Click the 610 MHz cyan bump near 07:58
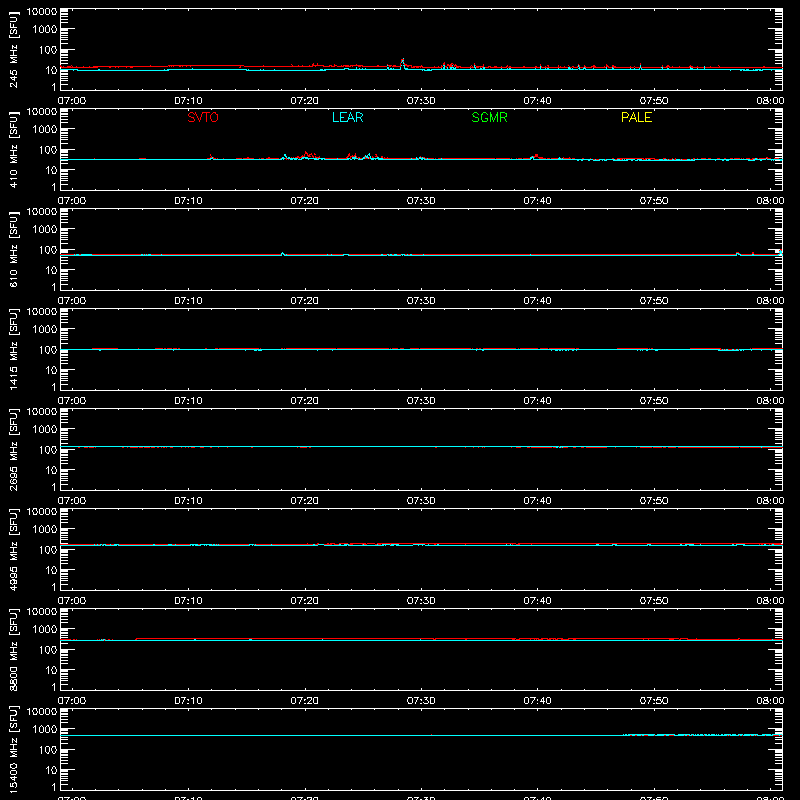Screen dimensions: 800x800 click(738, 253)
